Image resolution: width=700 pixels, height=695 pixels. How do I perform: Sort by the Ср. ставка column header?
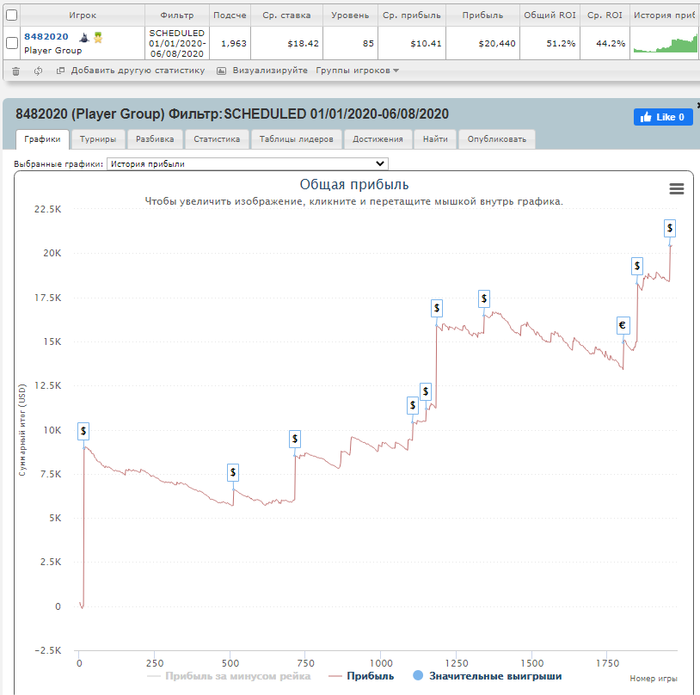287,15
